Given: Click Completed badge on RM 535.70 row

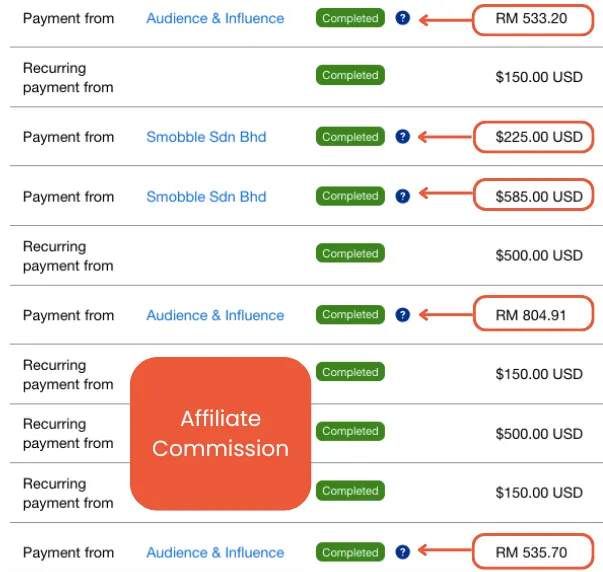Looking at the screenshot, I should point(350,552).
